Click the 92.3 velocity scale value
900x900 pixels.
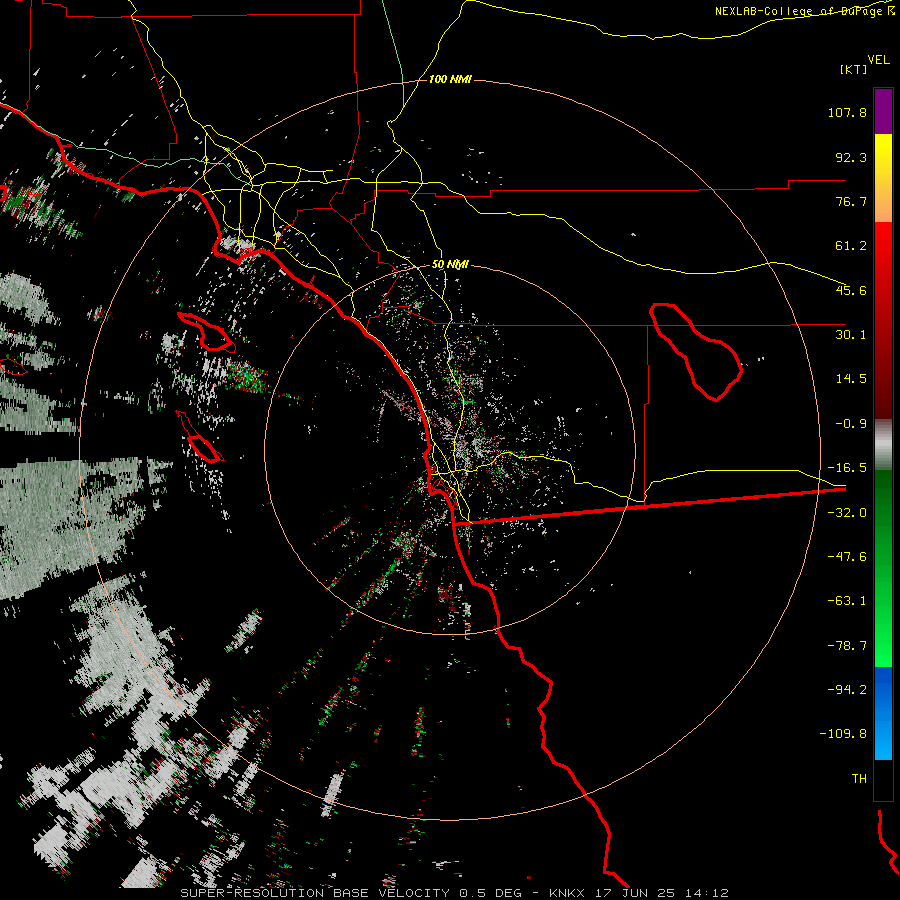(x=851, y=157)
